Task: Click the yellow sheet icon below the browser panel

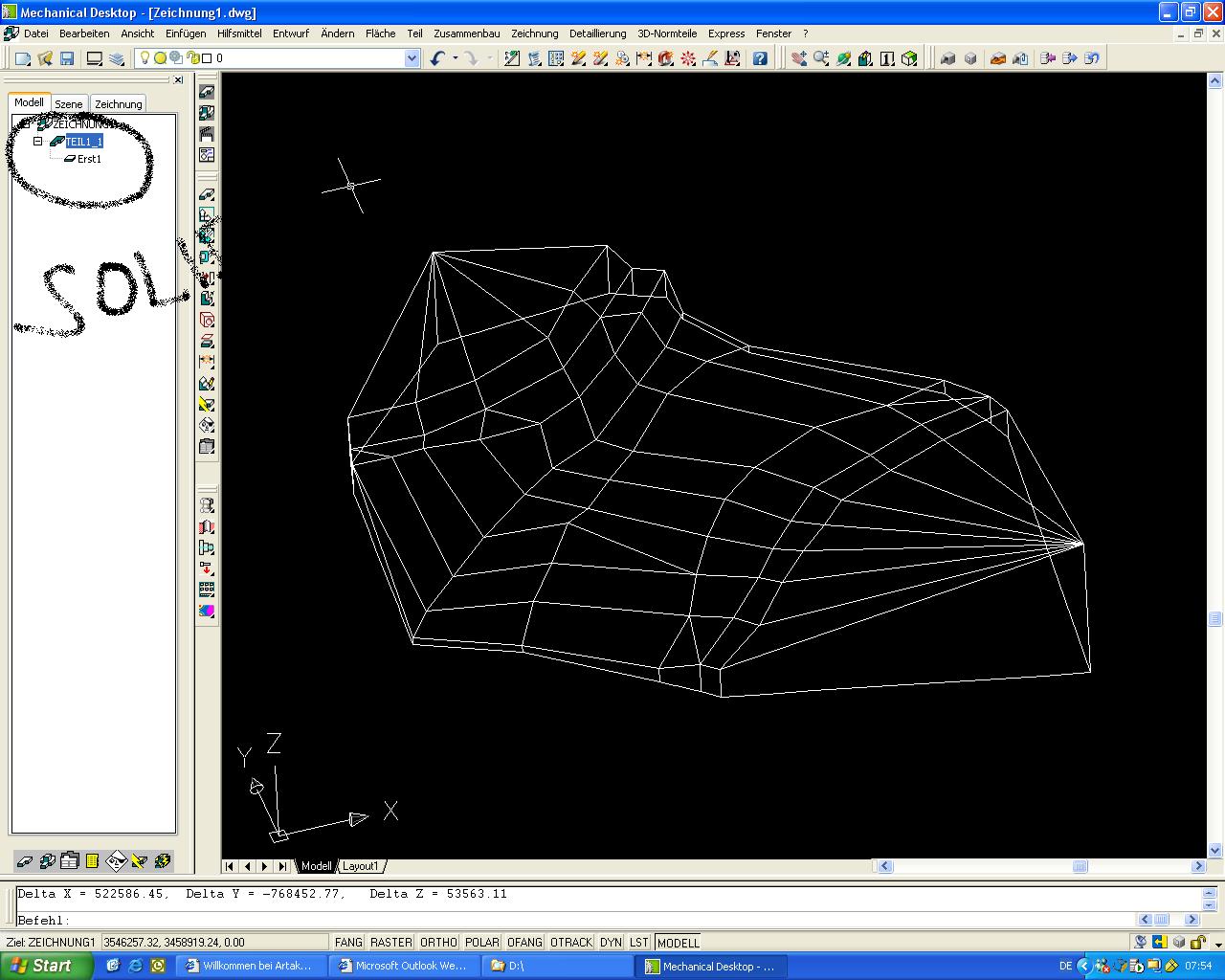Action: (x=92, y=860)
